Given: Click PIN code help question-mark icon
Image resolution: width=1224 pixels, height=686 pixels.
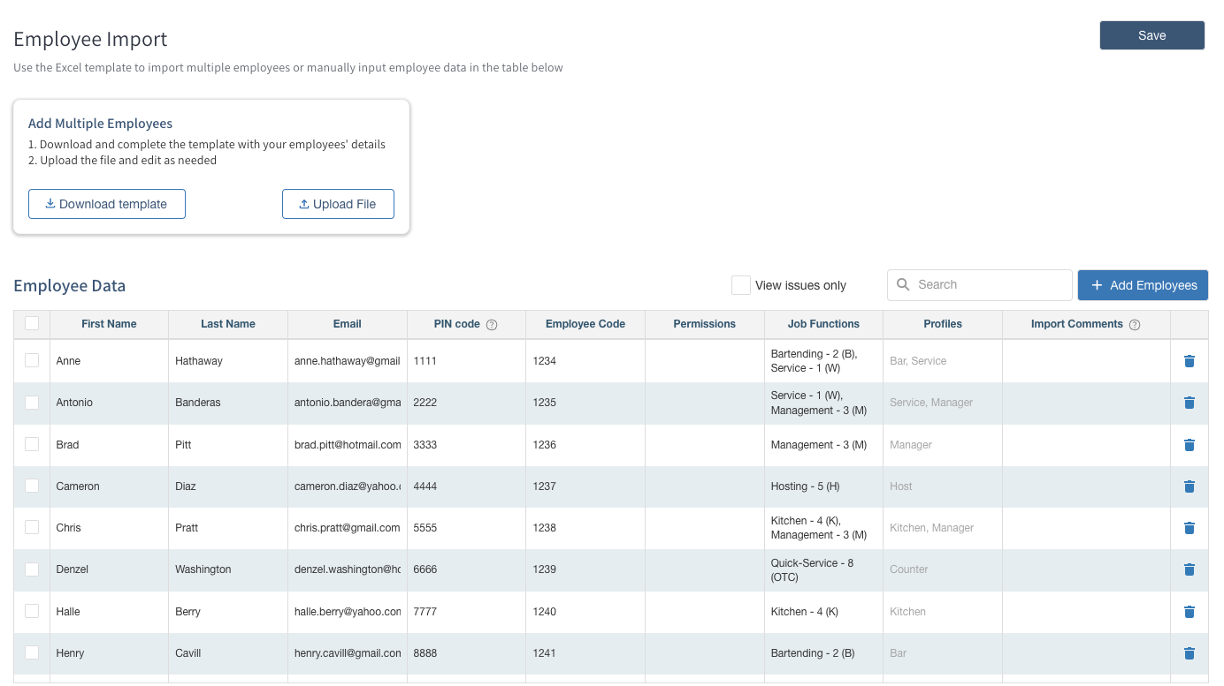Looking at the screenshot, I should pyautogui.click(x=492, y=325).
